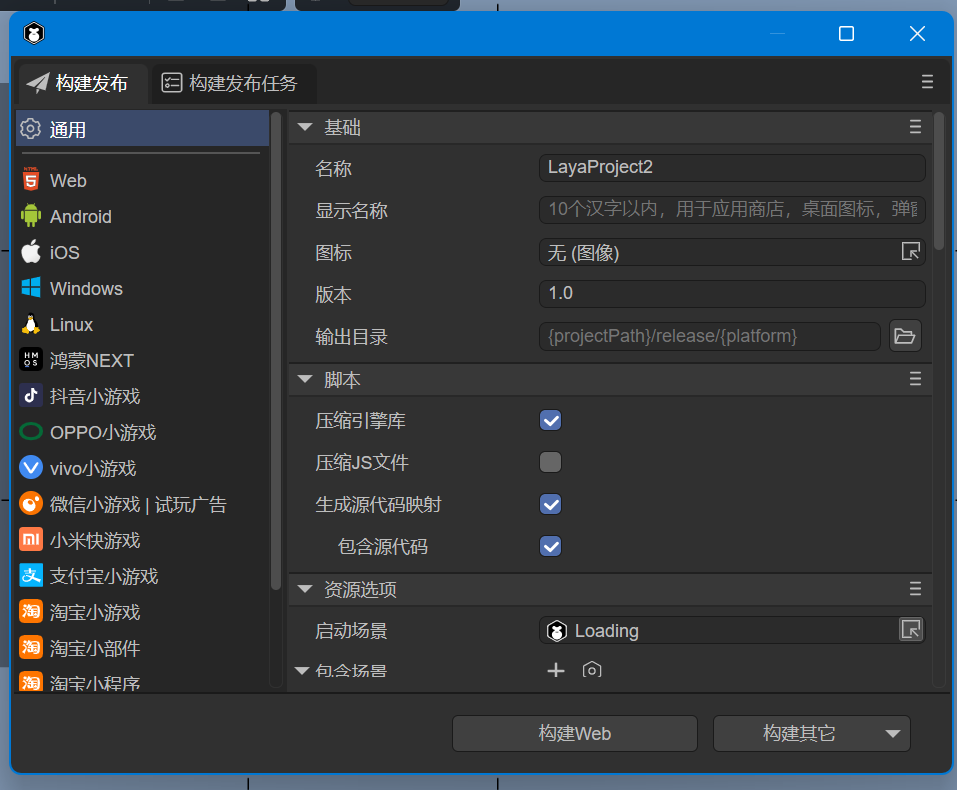Add a scene with the plus icon
The width and height of the screenshot is (957, 790).
point(556,670)
